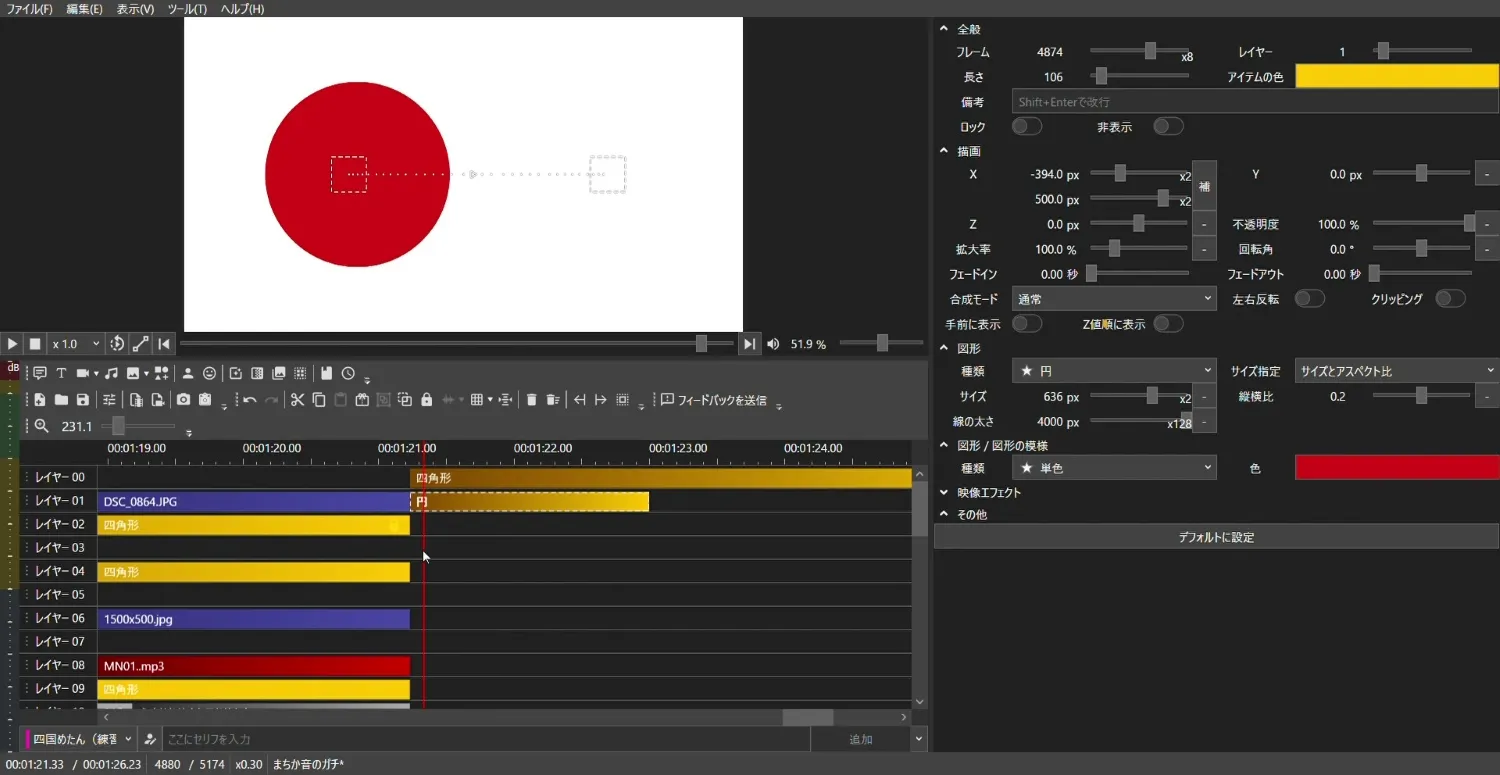Click the undo arrow icon
Screen dimensions: 1500x775
249,400
